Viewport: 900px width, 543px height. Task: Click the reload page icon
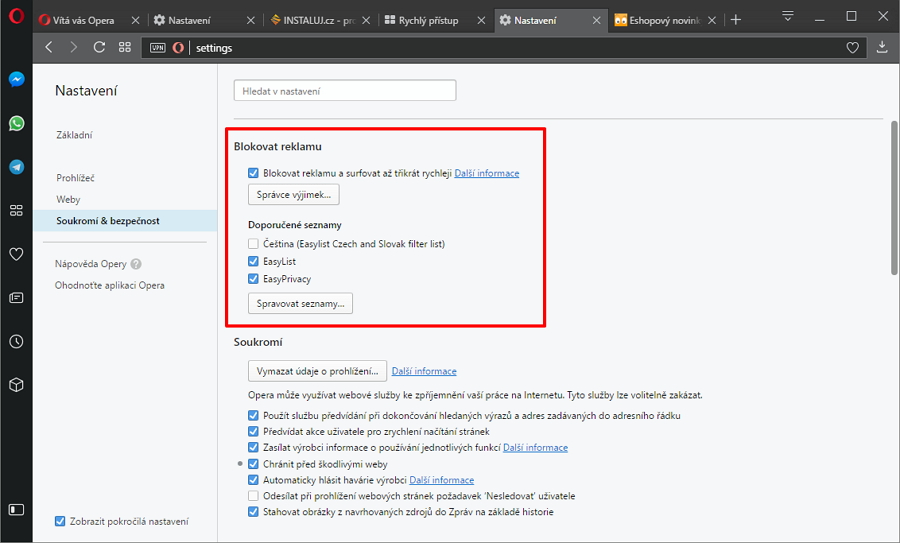tap(99, 47)
